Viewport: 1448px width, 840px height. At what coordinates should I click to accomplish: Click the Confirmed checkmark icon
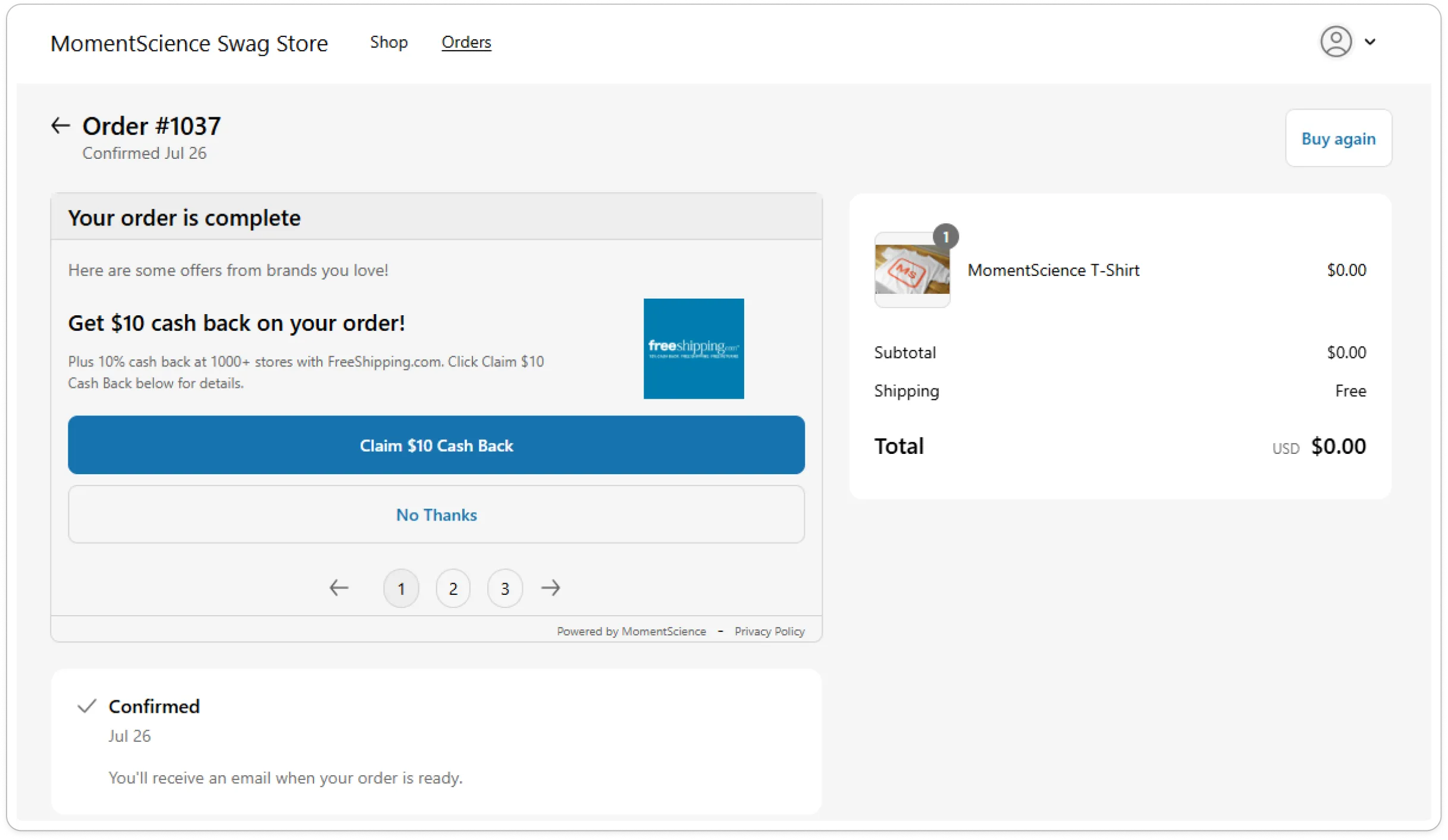tap(87, 706)
